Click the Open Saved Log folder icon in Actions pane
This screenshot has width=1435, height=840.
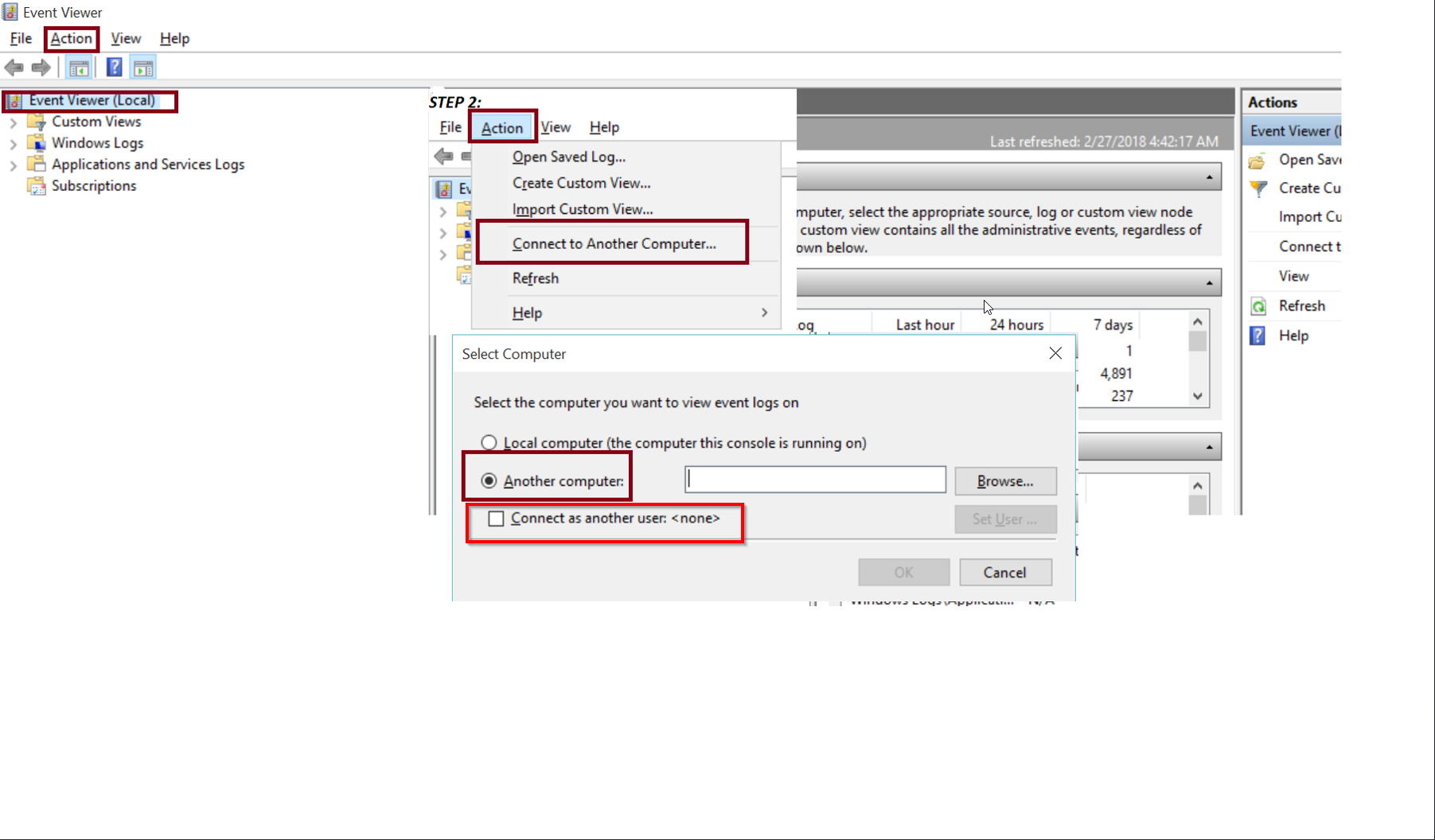[1258, 161]
